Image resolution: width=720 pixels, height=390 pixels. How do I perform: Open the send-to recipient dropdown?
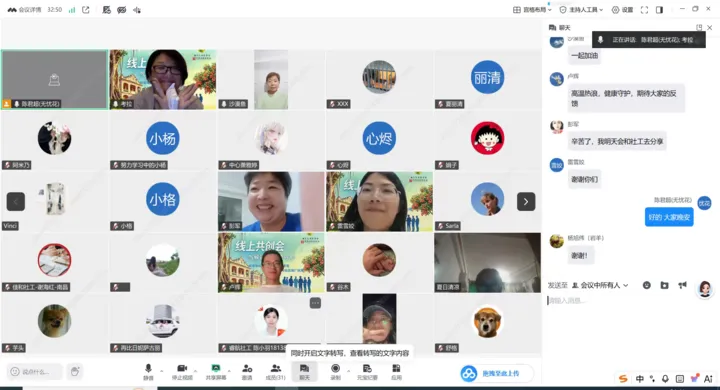click(600, 285)
